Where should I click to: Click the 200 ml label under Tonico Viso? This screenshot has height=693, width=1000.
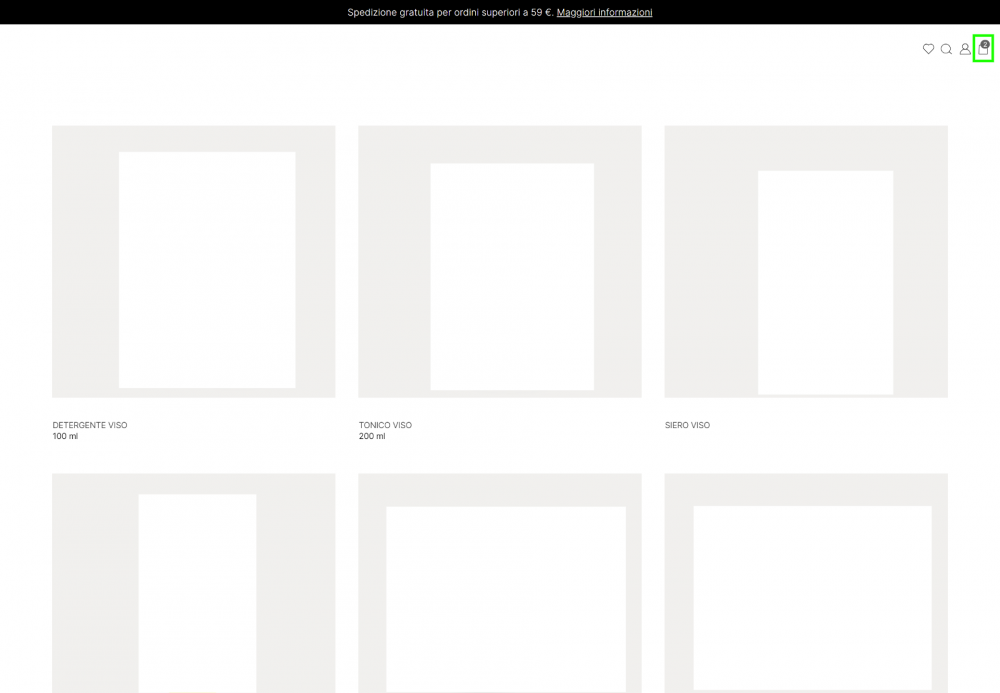(371, 436)
